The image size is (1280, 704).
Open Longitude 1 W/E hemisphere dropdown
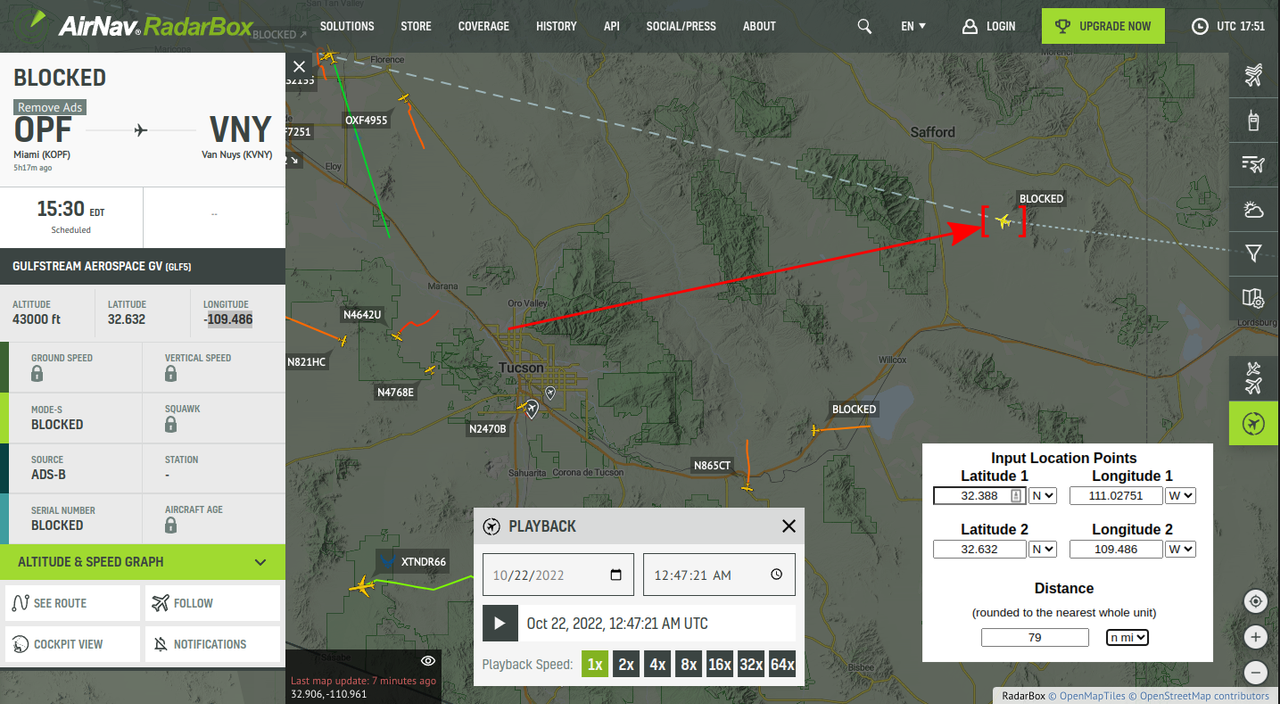tap(1181, 495)
